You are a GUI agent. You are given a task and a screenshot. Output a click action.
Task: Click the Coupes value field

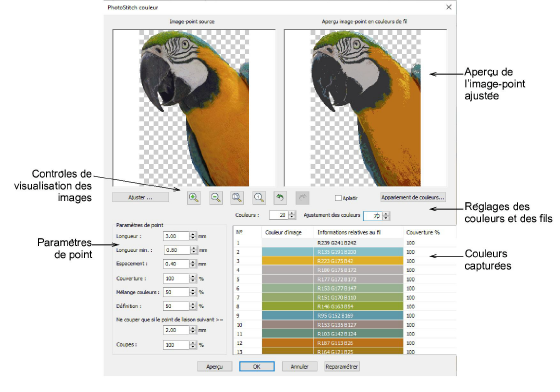176,345
